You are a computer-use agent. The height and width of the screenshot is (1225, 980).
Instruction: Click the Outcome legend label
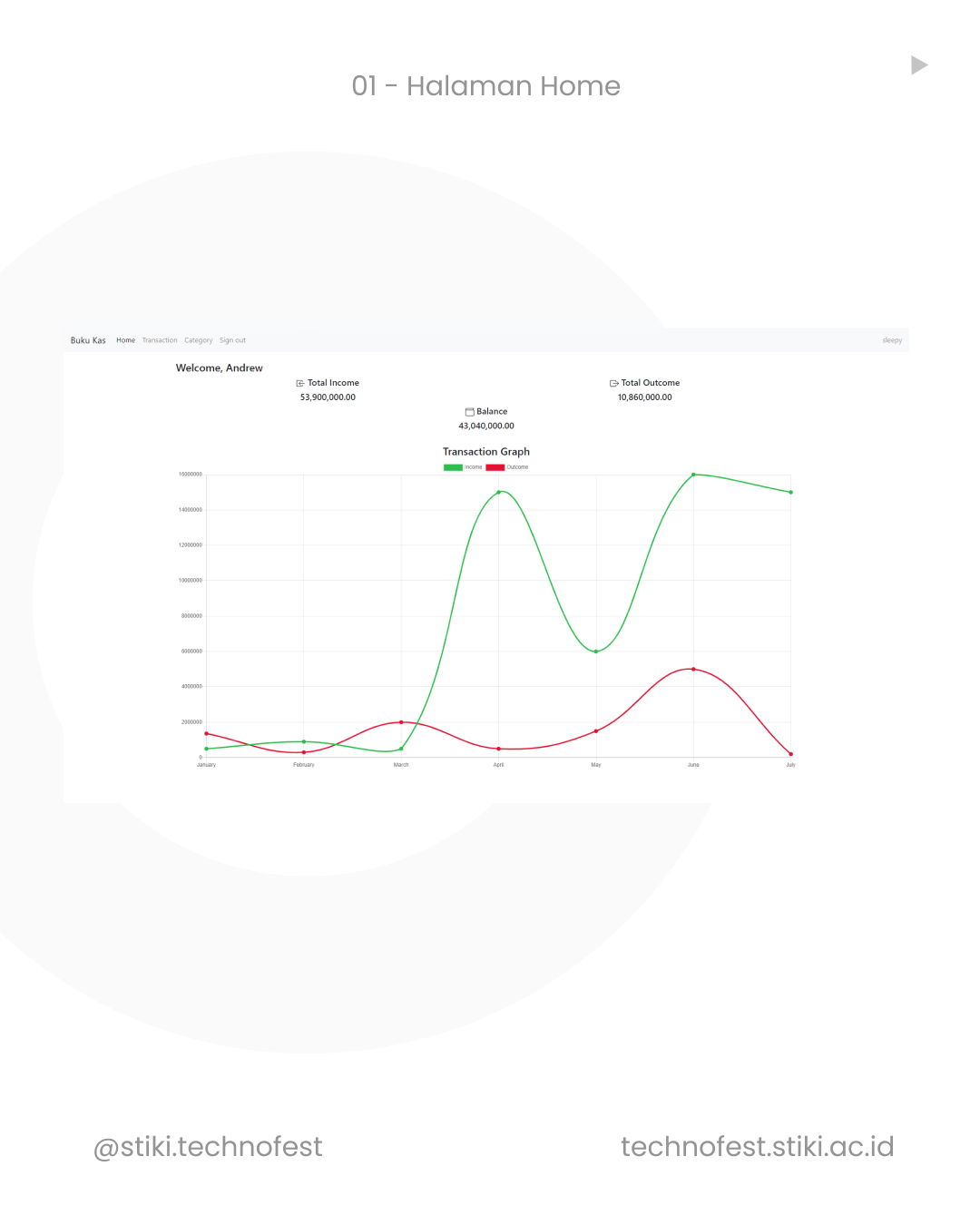[517, 467]
